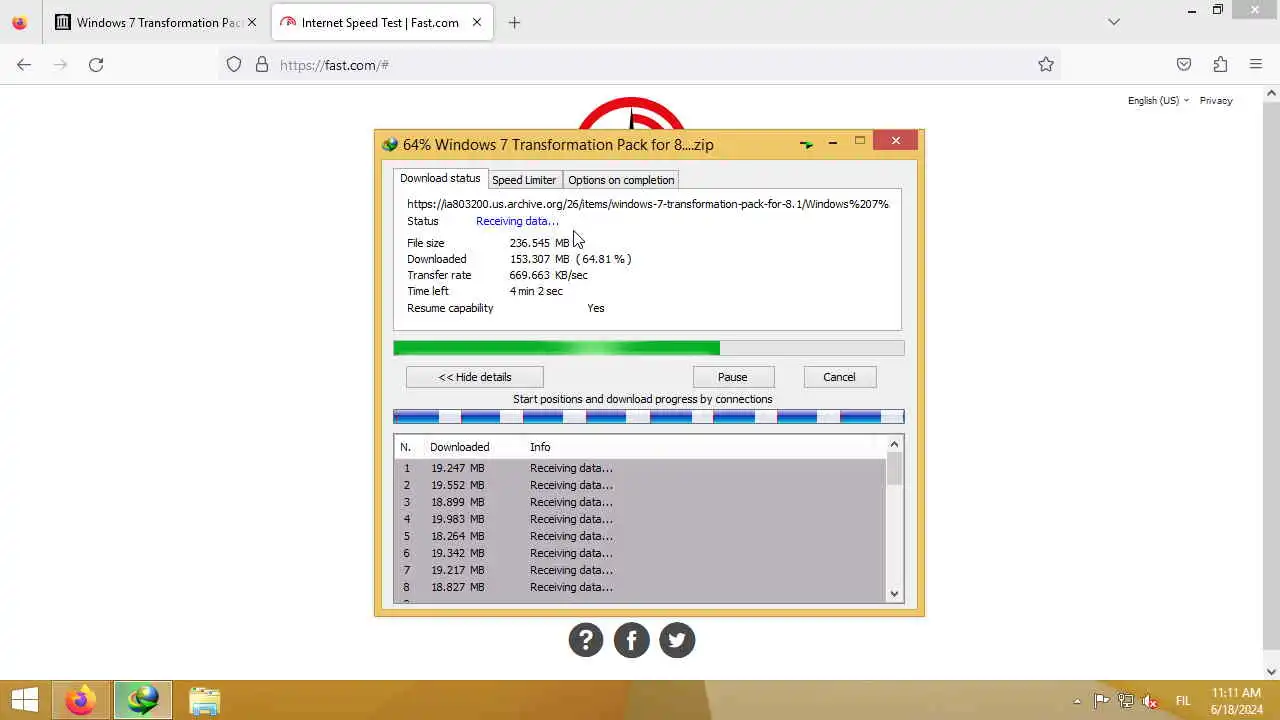
Task: Open Firefox extensions puzzle icon
Action: click(x=1220, y=65)
